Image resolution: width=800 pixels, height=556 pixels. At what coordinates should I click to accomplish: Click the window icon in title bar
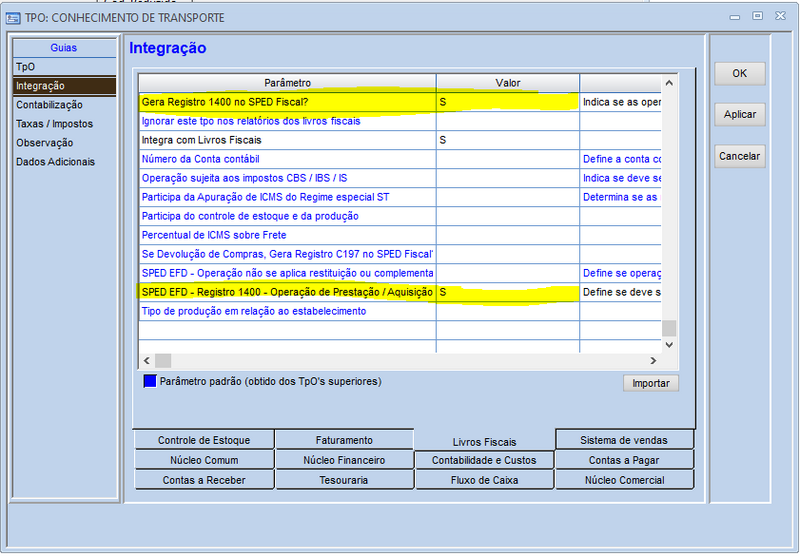pos(14,17)
